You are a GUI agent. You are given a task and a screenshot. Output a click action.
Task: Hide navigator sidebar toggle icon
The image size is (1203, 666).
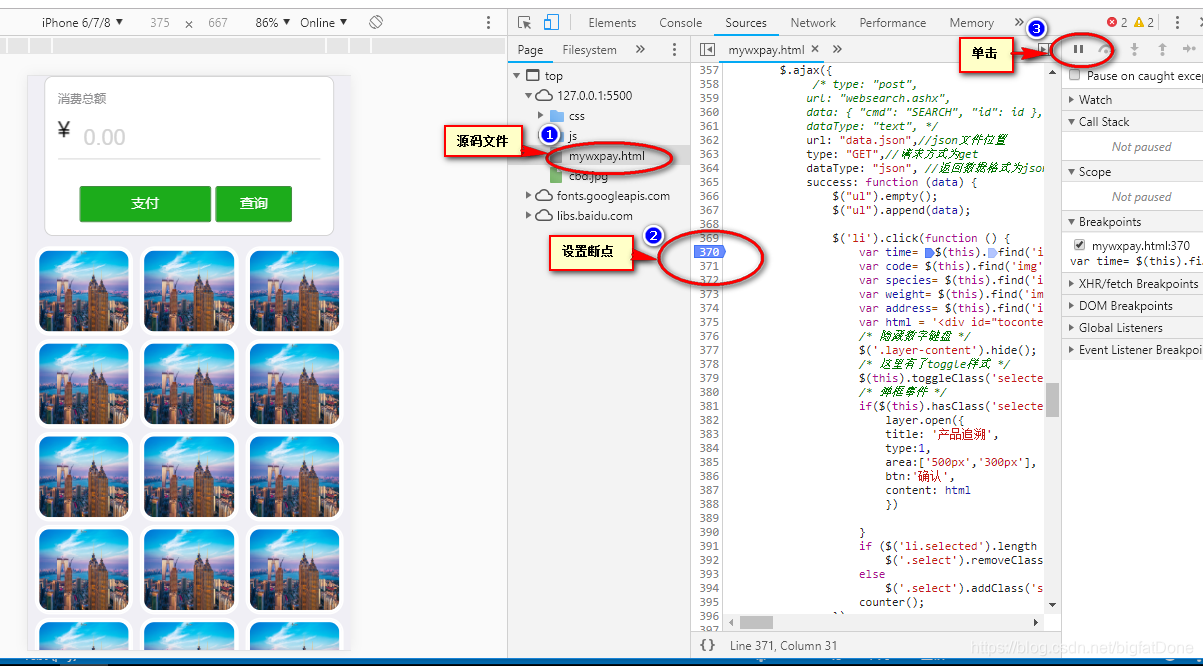coord(707,49)
